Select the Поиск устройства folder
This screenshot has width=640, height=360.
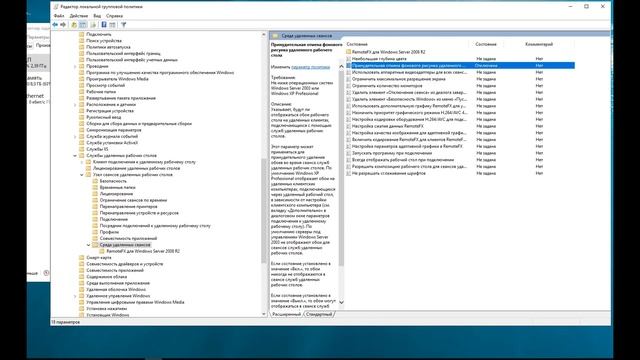click(x=104, y=41)
